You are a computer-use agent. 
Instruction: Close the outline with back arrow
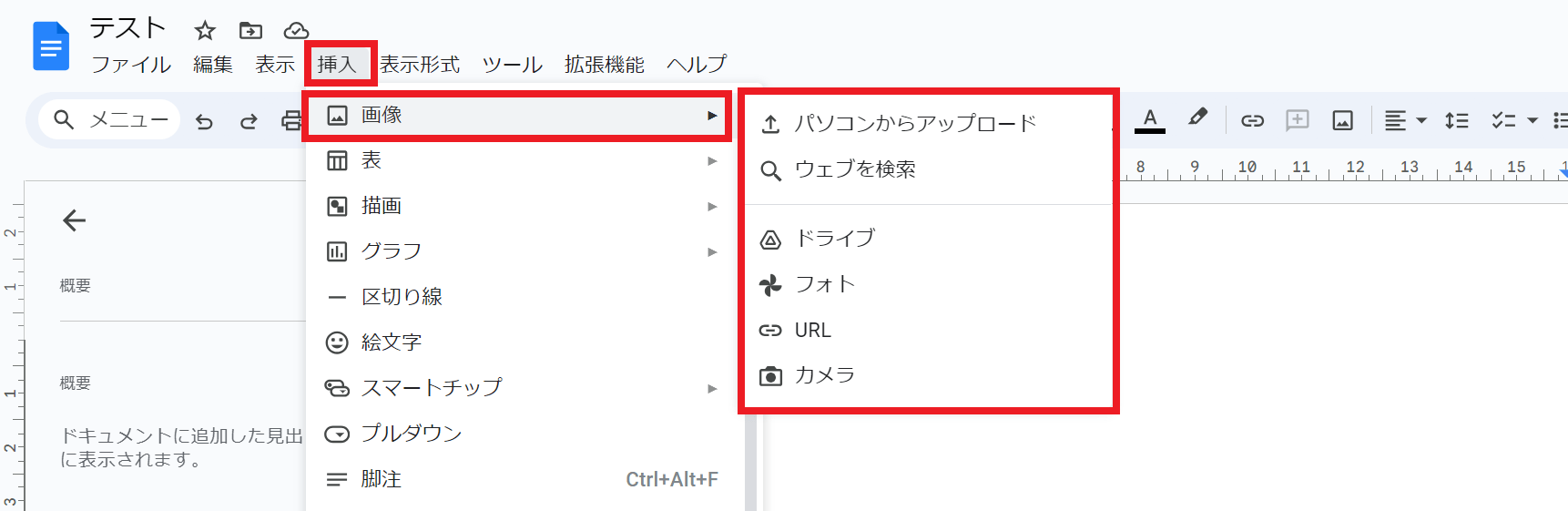[x=75, y=220]
